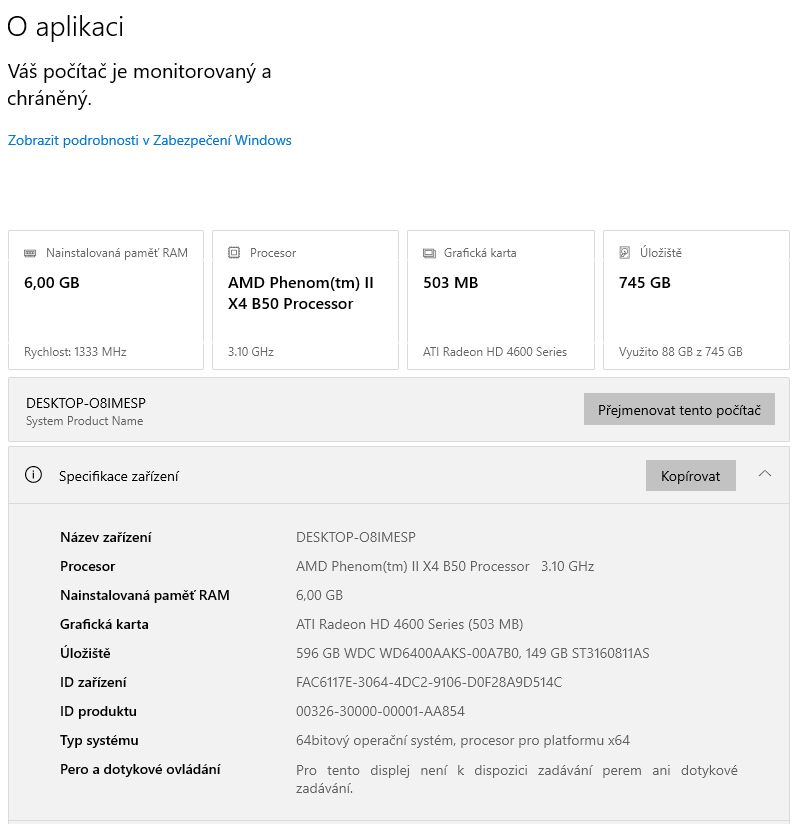Click the storage drive icon

pos(625,253)
